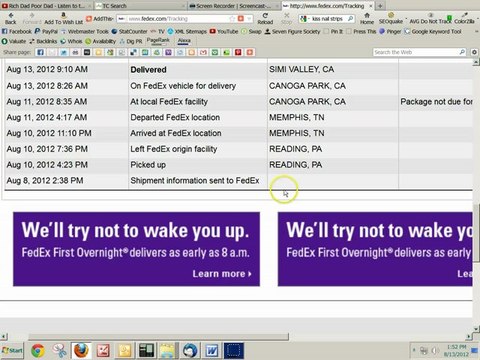Click the On FedEx vehicle for delivery row
This screenshot has width=480, height=360.
pos(238,86)
